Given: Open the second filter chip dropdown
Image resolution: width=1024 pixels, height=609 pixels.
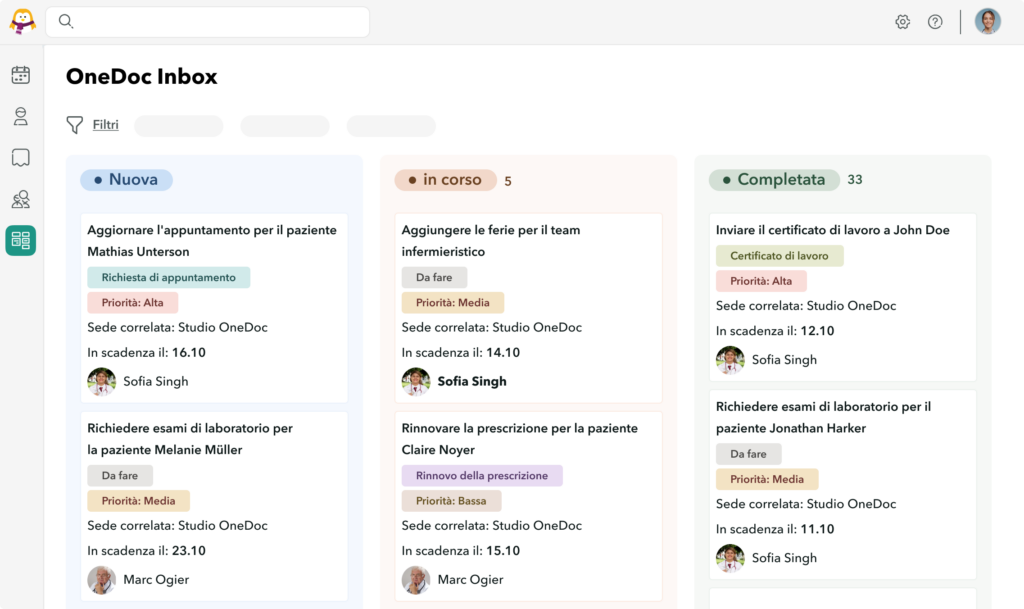Looking at the screenshot, I should [x=285, y=125].
